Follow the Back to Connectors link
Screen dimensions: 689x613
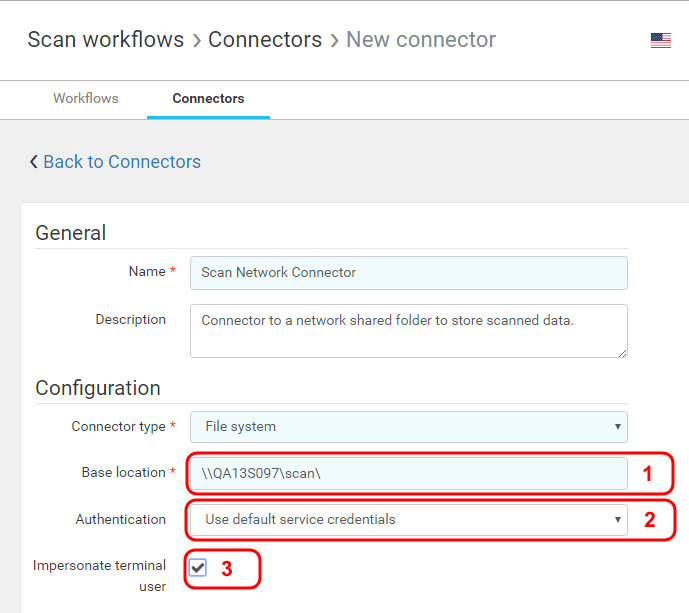click(121, 162)
